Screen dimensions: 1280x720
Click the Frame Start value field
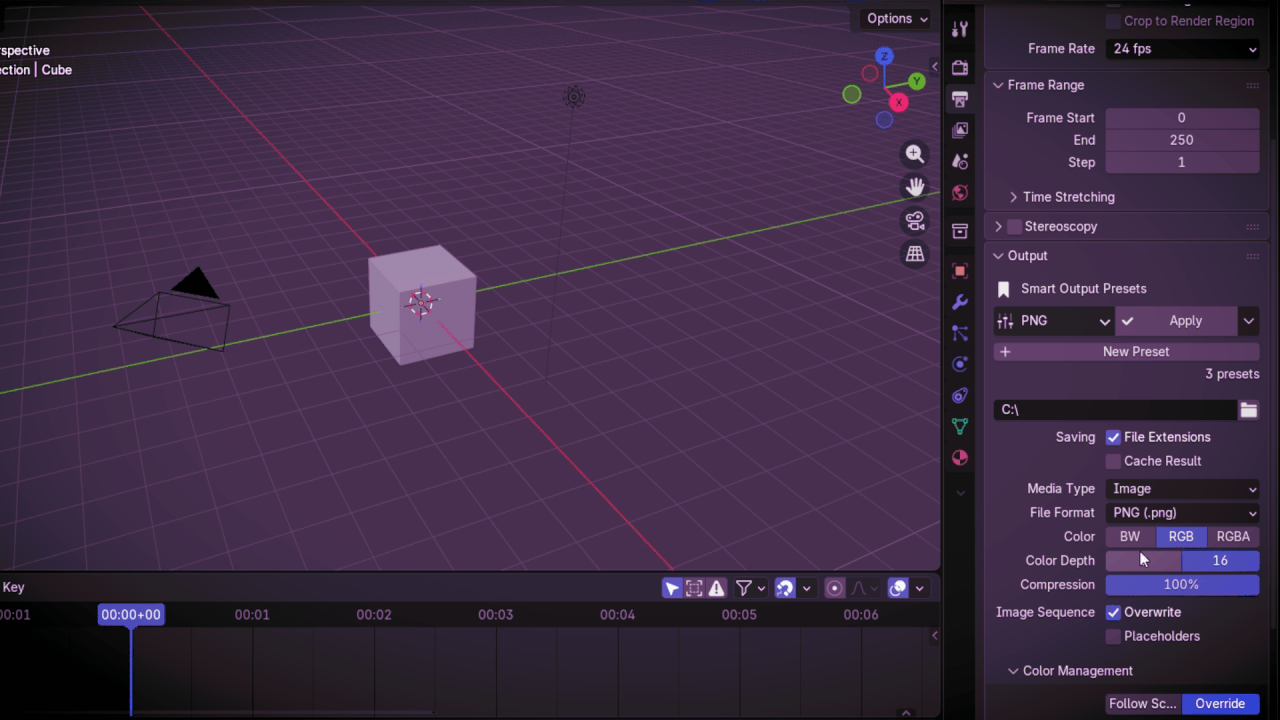click(x=1182, y=118)
